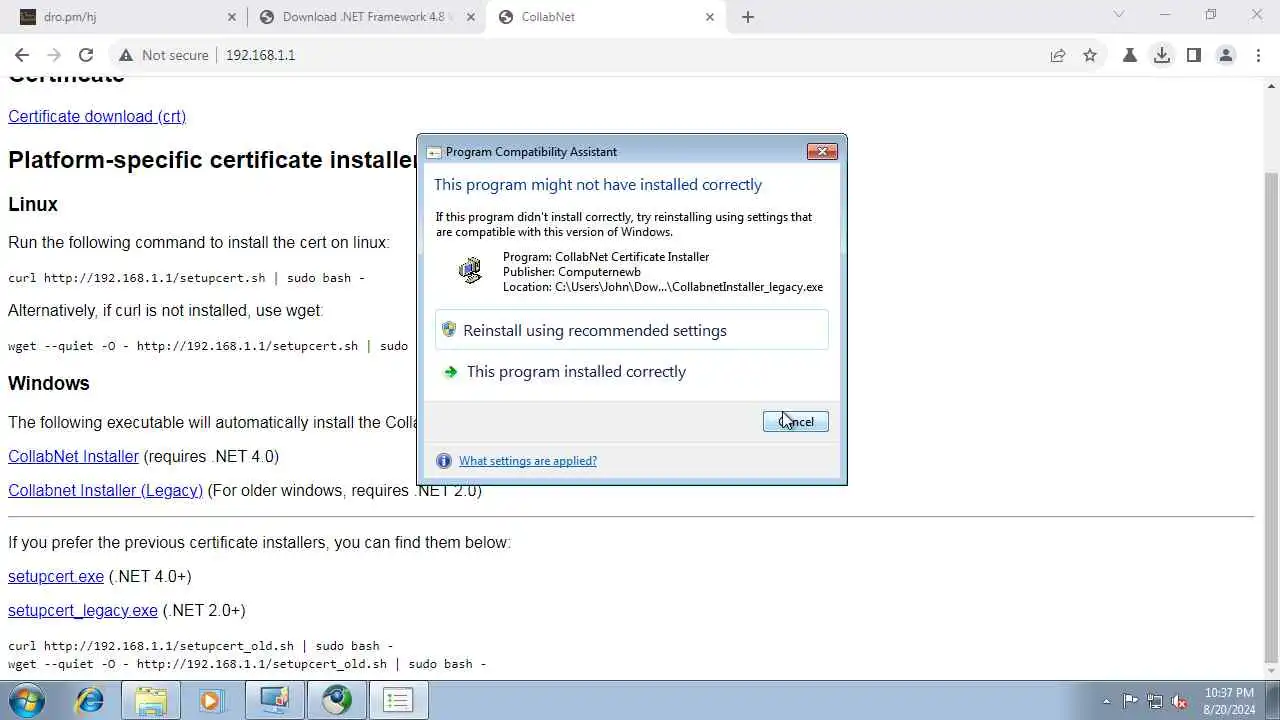The width and height of the screenshot is (1280, 720).
Task: Click the address bar URL 192.168.1.1
Action: tap(260, 55)
